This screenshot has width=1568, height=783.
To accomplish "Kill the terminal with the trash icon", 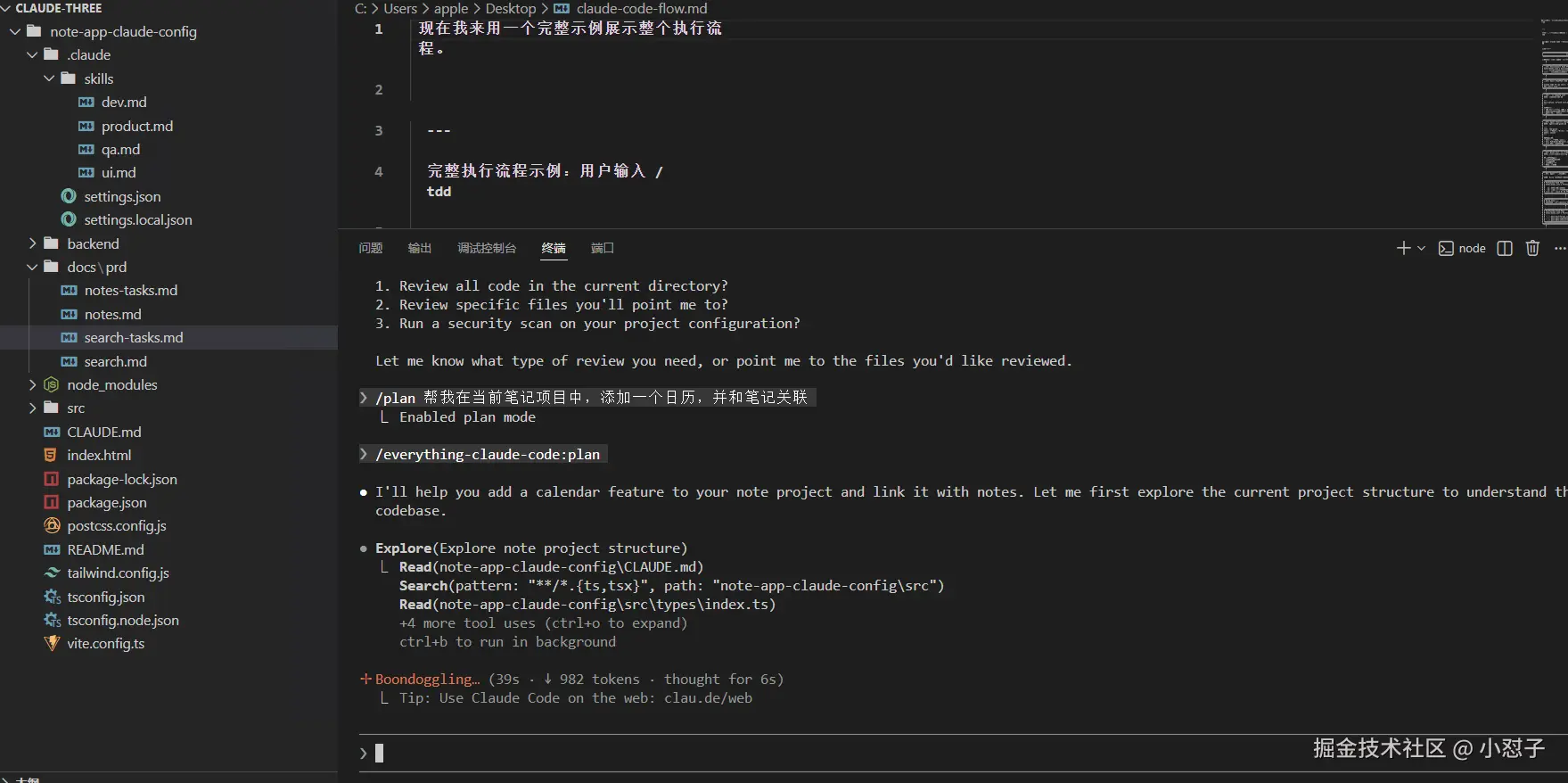I will pos(1531,248).
